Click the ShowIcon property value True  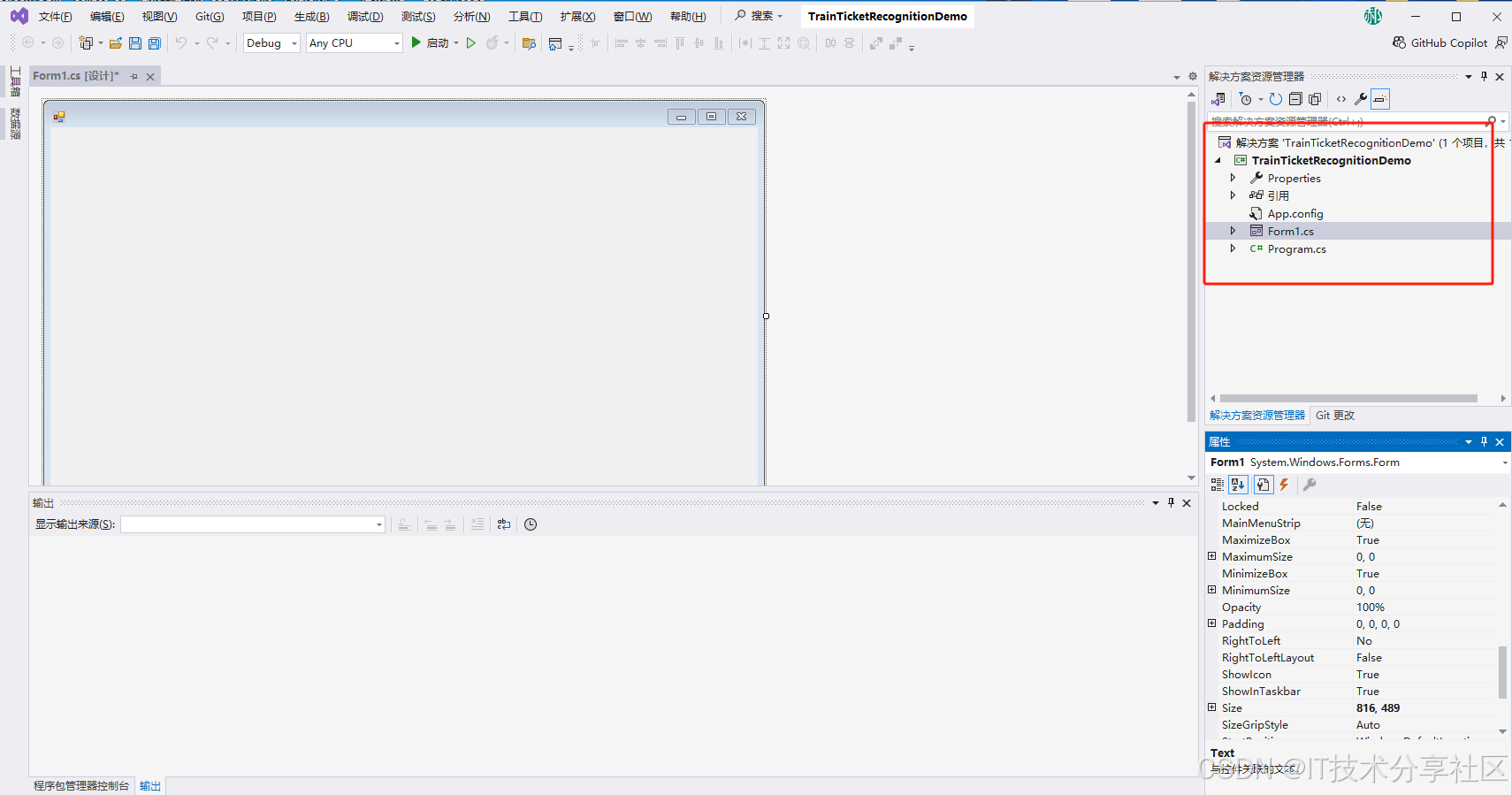[1368, 674]
